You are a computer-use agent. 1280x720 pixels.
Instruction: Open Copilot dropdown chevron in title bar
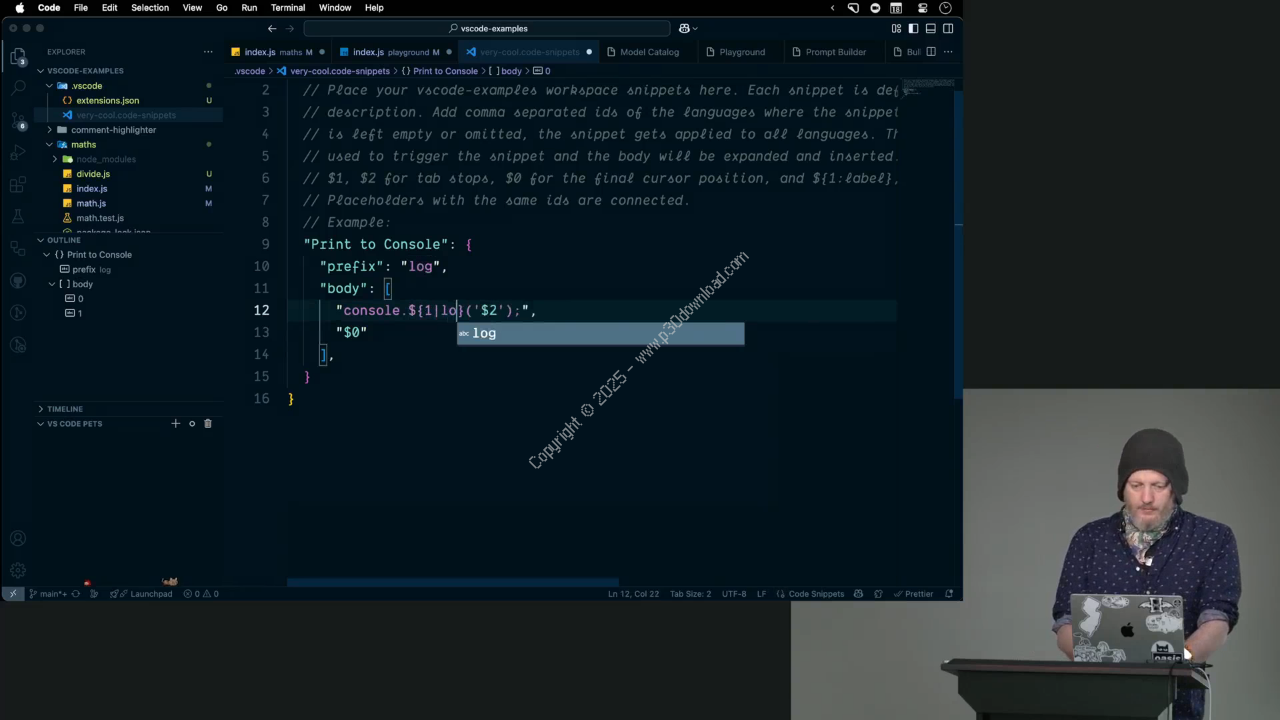click(x=695, y=28)
